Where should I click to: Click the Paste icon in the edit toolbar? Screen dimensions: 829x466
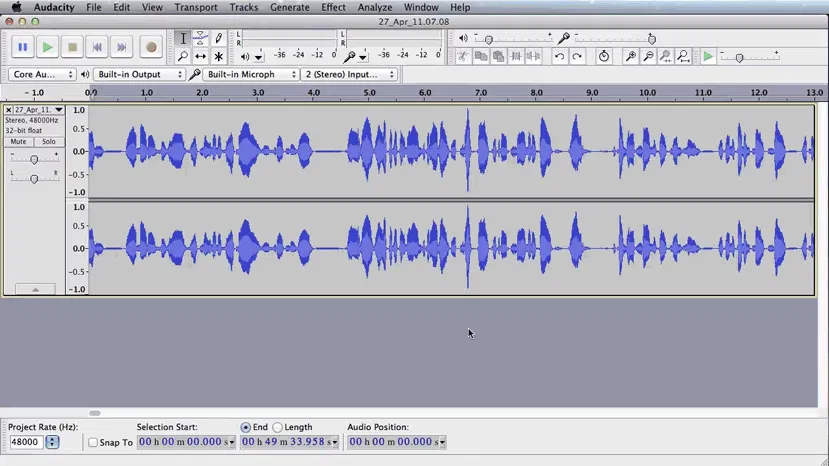tap(499, 56)
